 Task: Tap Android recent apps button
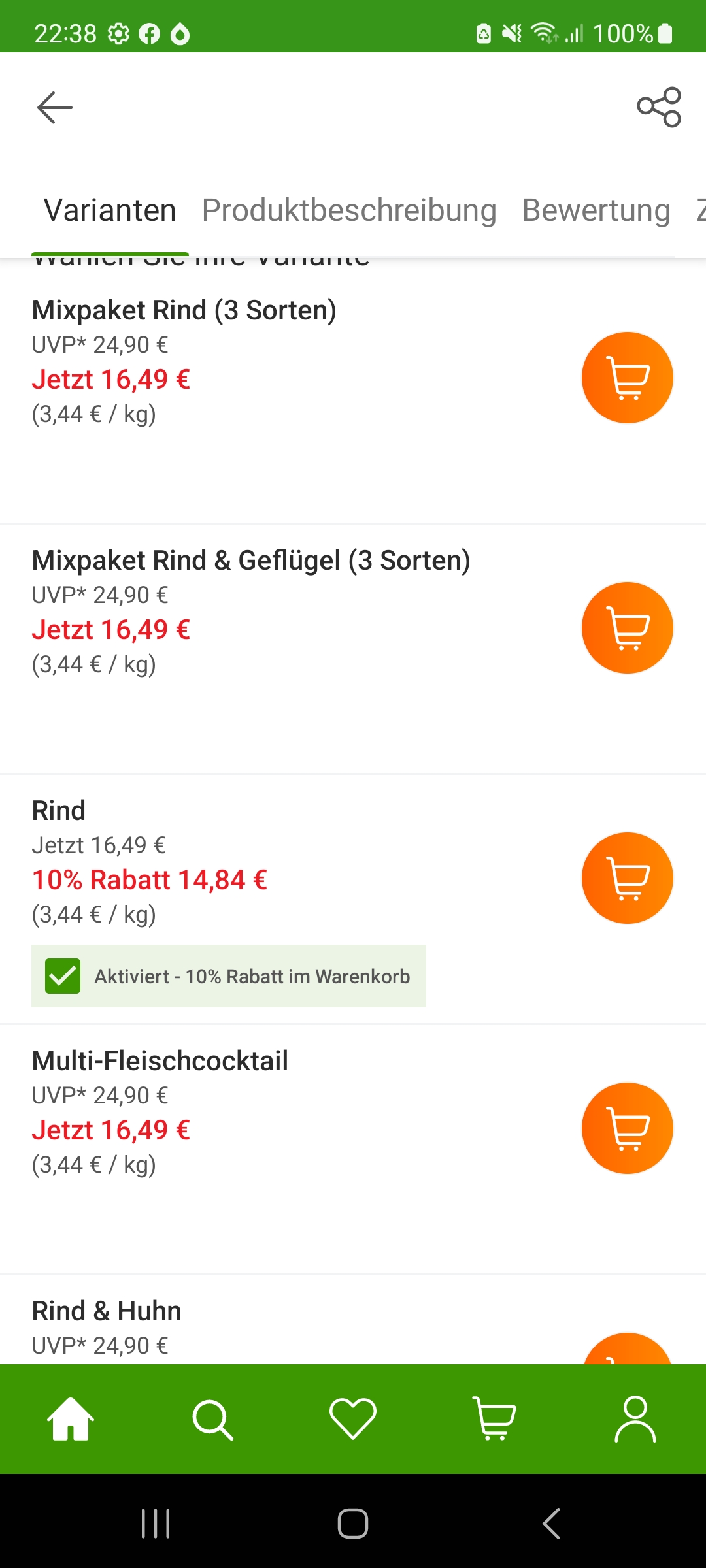click(x=156, y=1524)
